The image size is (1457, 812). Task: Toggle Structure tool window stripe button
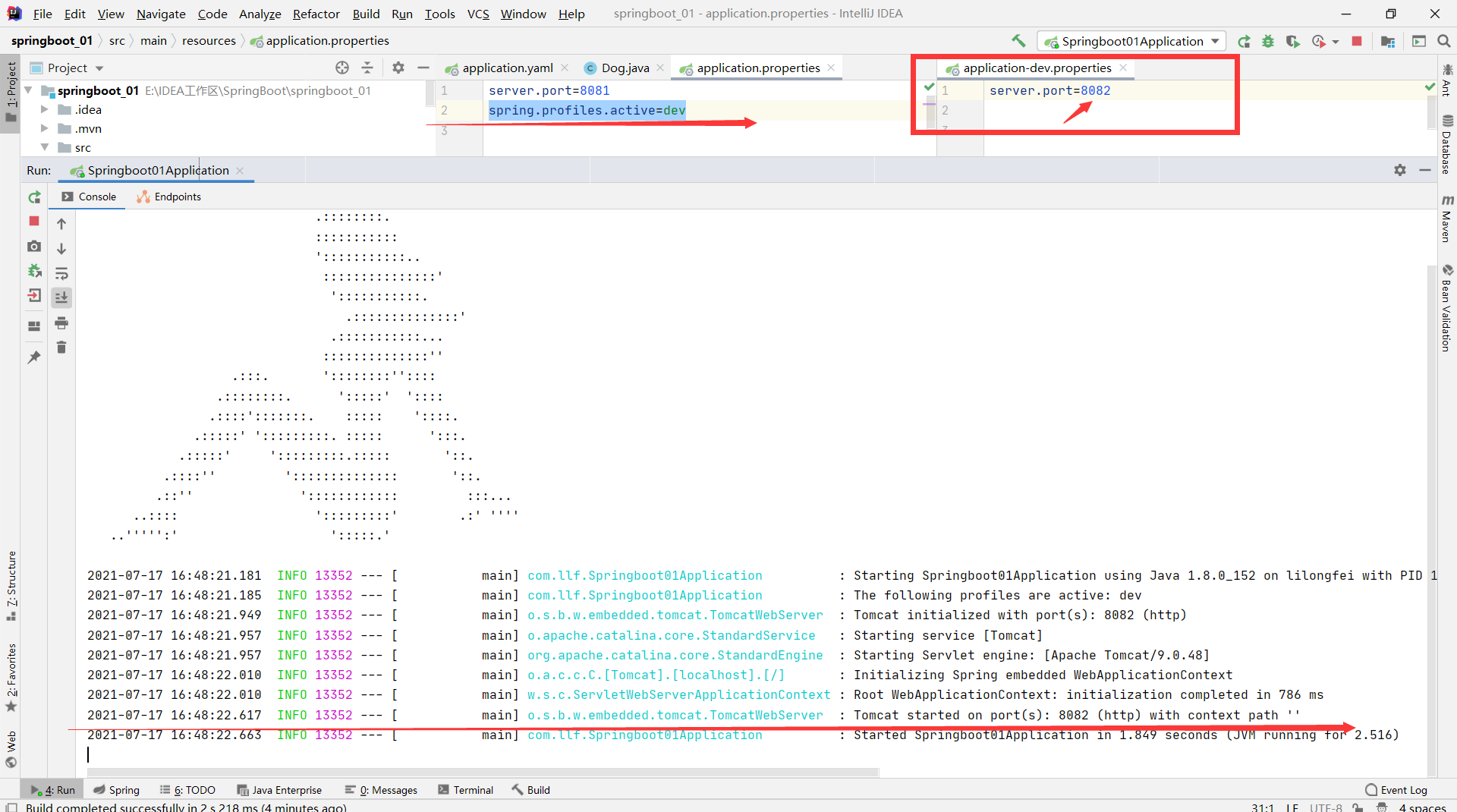pyautogui.click(x=11, y=585)
